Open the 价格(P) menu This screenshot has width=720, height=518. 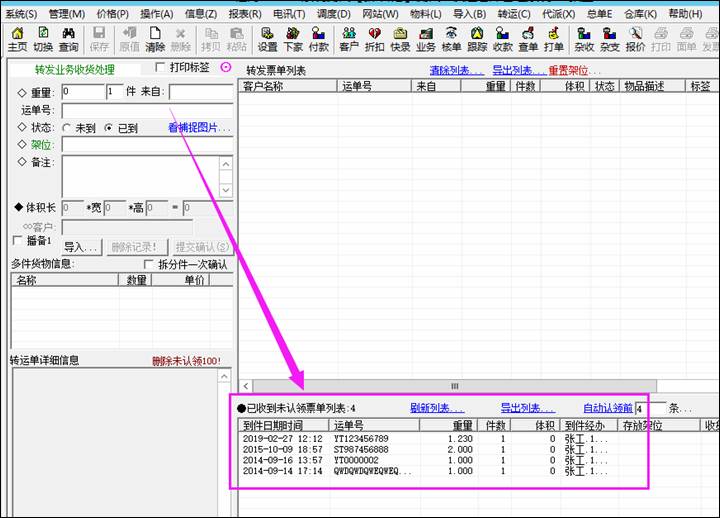point(112,14)
